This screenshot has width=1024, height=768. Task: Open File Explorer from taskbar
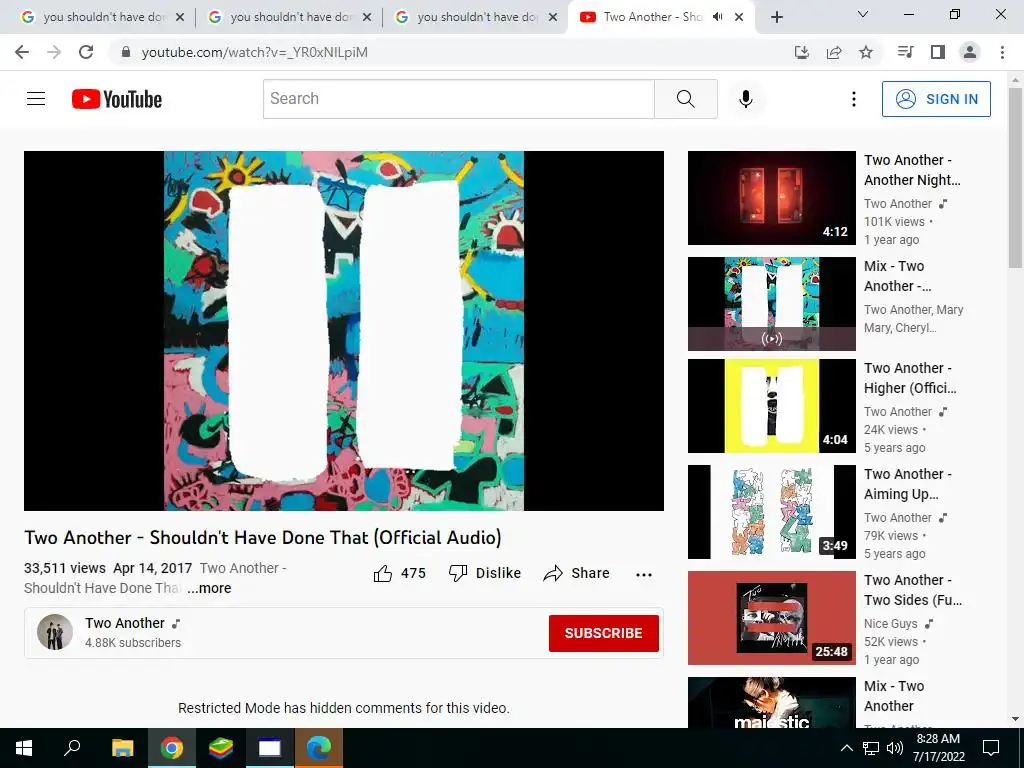tap(122, 748)
